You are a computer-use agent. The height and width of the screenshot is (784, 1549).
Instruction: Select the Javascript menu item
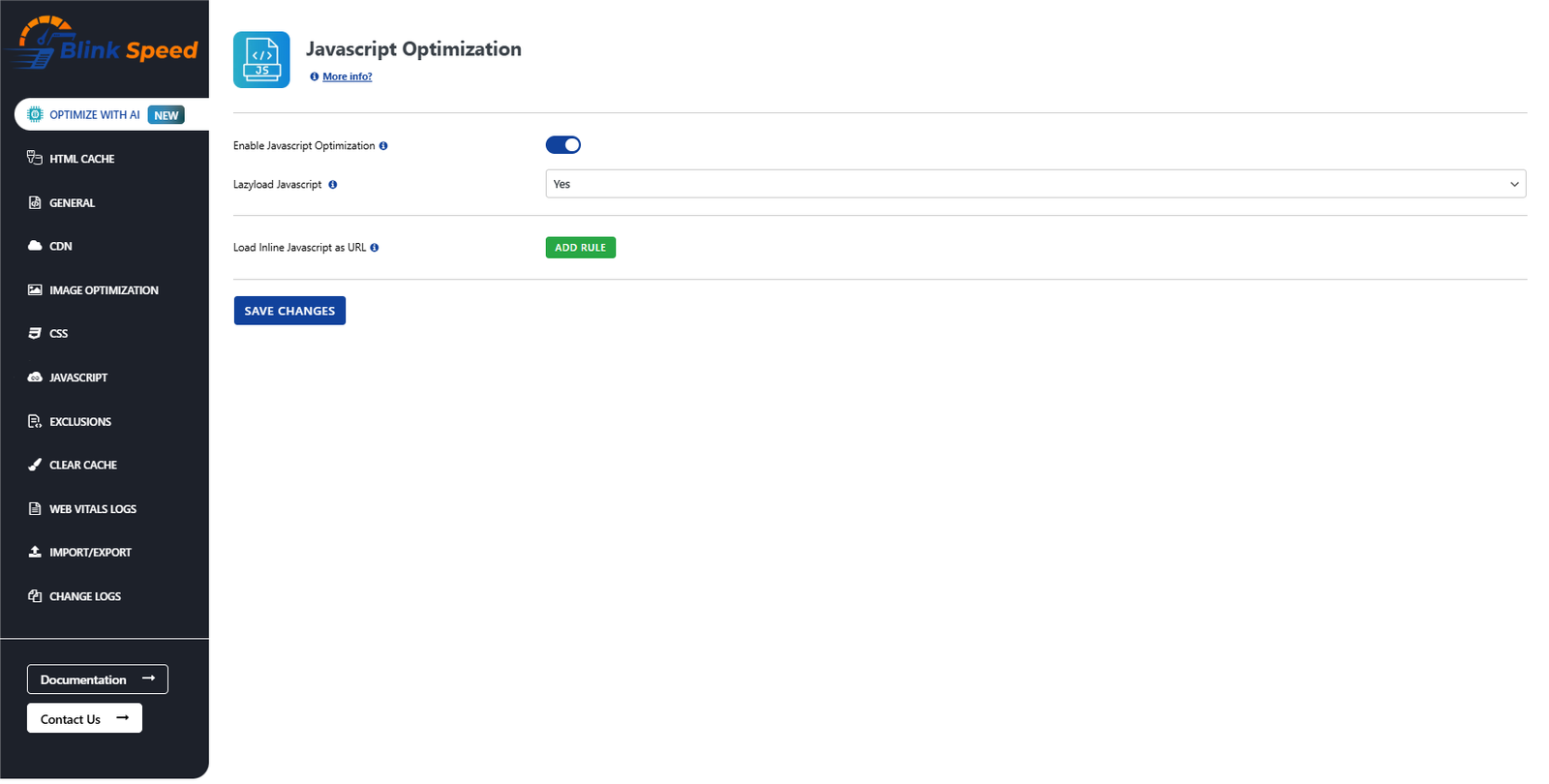coord(78,377)
